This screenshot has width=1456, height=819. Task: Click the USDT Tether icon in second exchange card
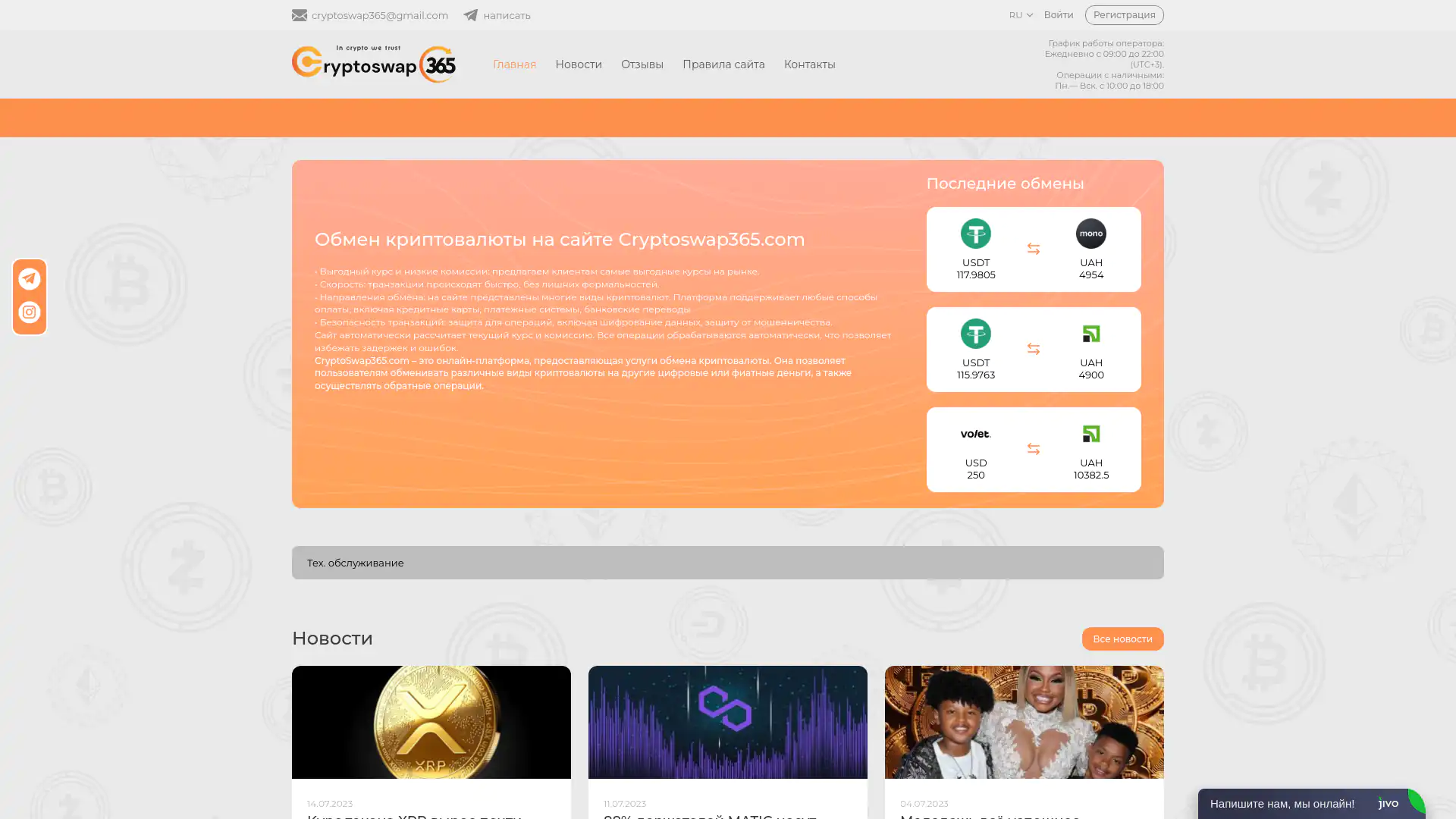(975, 334)
